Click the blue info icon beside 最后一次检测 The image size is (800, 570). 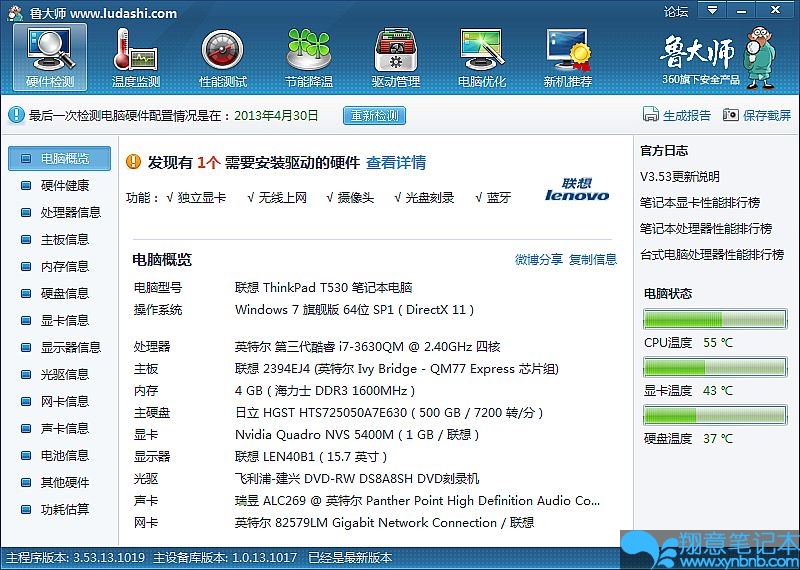tap(16, 115)
